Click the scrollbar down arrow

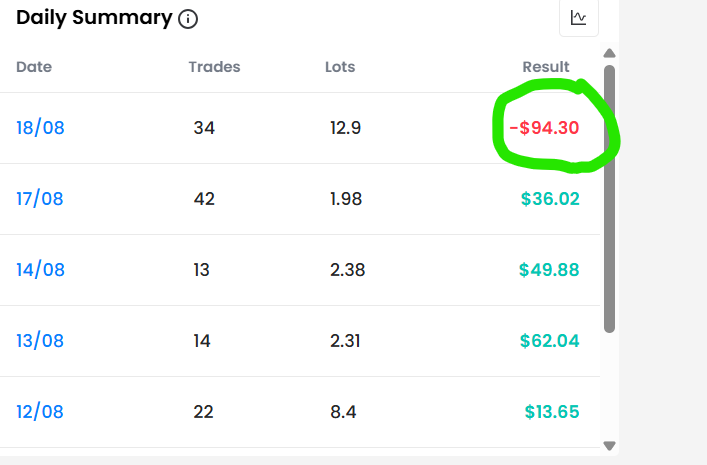pos(610,446)
